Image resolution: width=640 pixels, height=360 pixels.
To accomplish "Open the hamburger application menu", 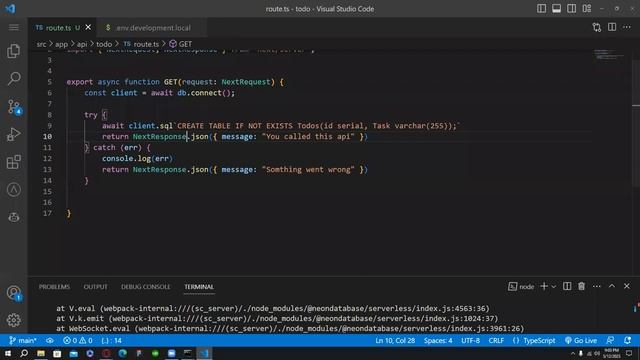I will (13, 27).
